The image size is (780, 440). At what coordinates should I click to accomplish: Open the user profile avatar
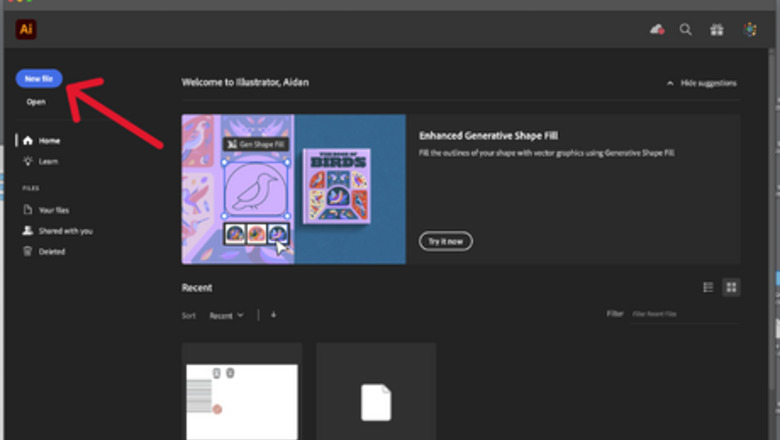pyautogui.click(x=750, y=30)
